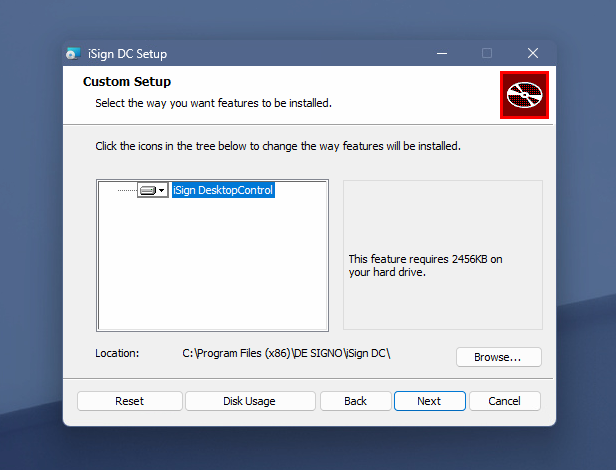Minimize the iSign DC Setup window
The height and width of the screenshot is (470, 616).
(x=442, y=53)
